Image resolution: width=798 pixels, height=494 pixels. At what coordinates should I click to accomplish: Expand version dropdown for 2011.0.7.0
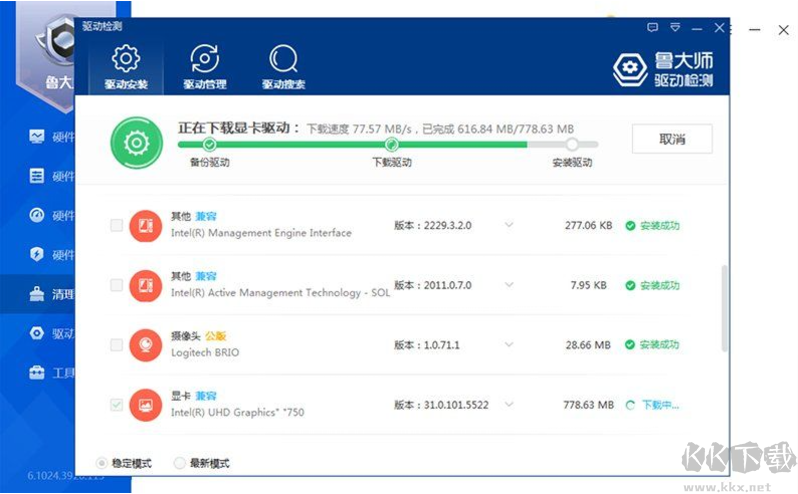point(509,285)
